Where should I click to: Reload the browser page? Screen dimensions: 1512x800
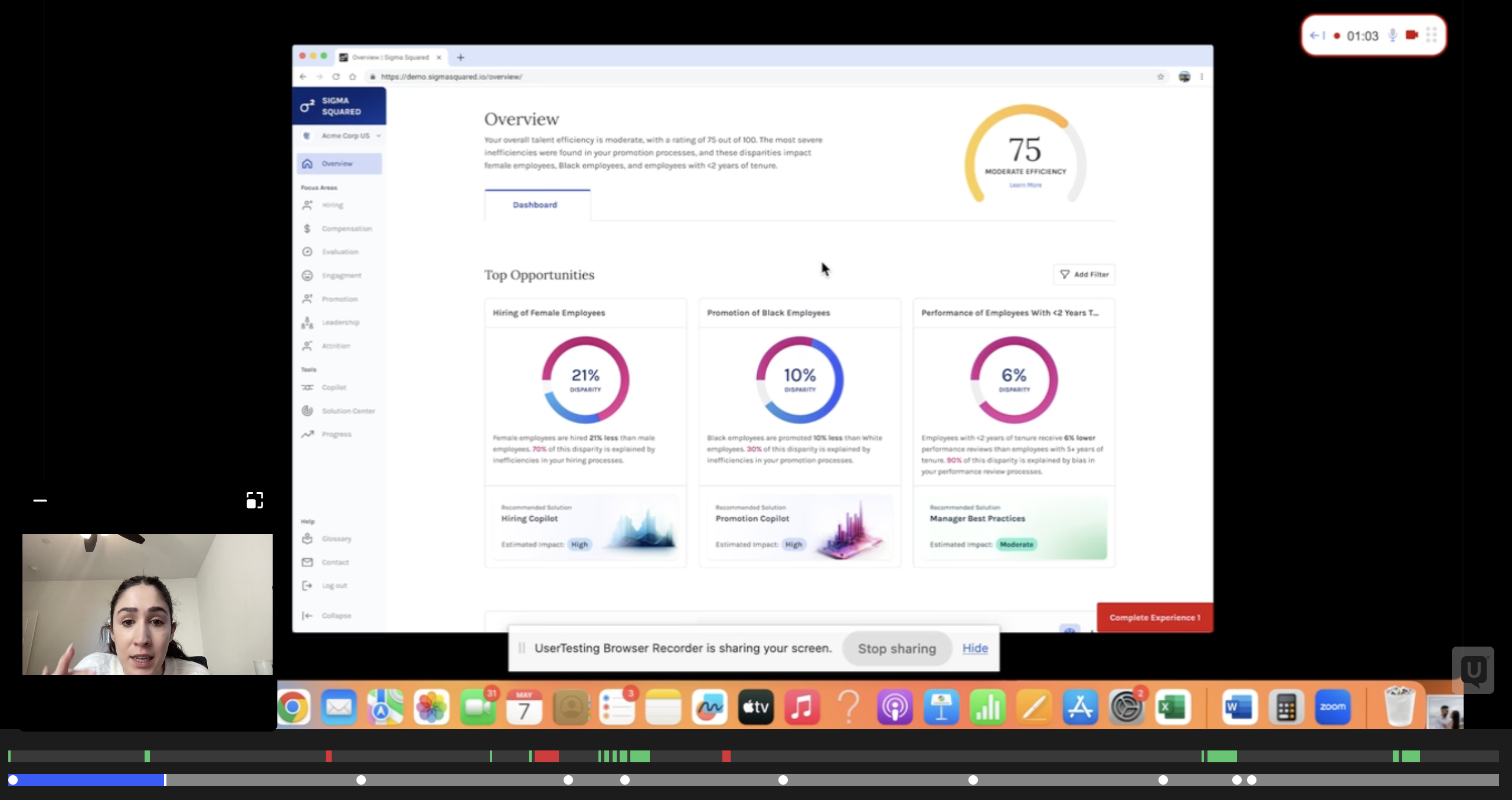click(x=336, y=77)
